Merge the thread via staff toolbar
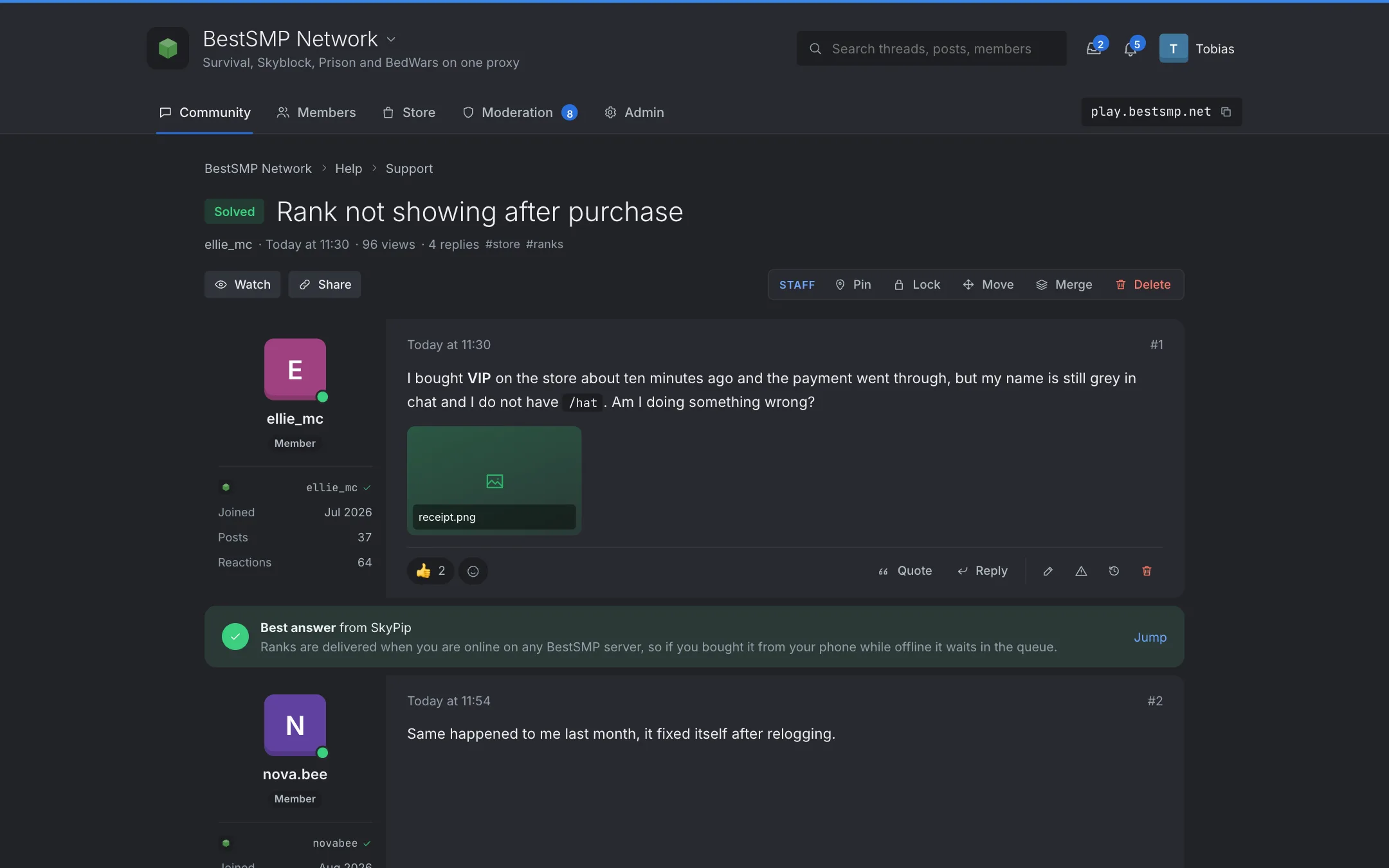The width and height of the screenshot is (1389, 868). pyautogui.click(x=1064, y=284)
